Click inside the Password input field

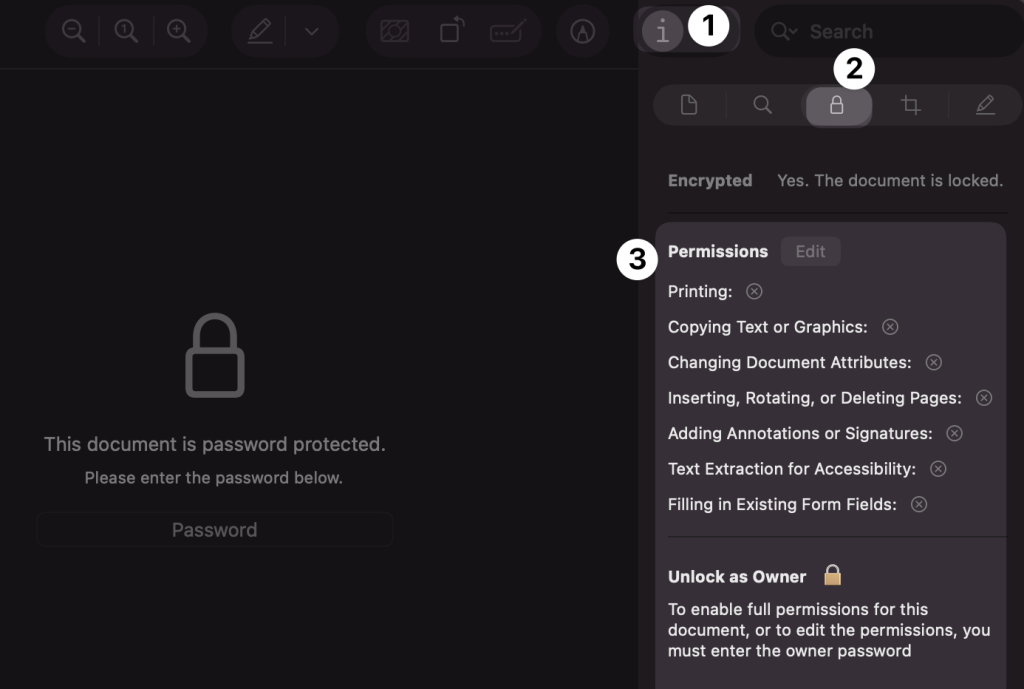click(215, 529)
